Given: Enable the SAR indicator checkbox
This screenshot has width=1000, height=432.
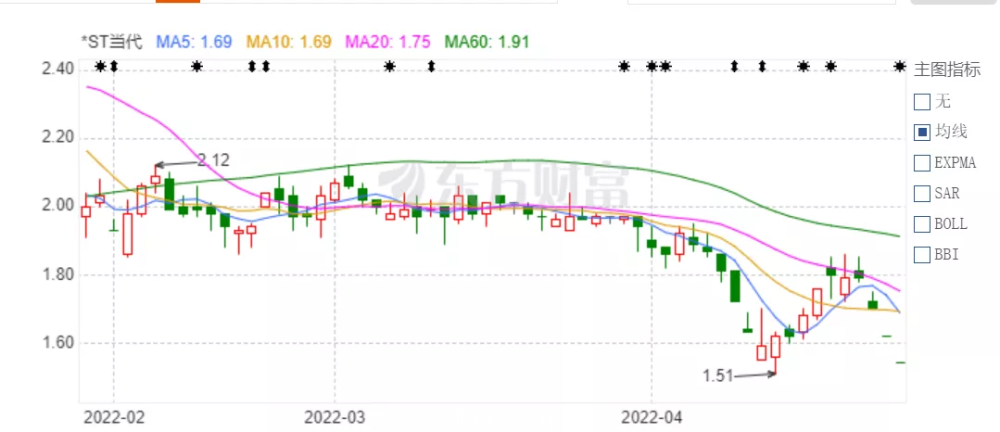Looking at the screenshot, I should (x=922, y=193).
